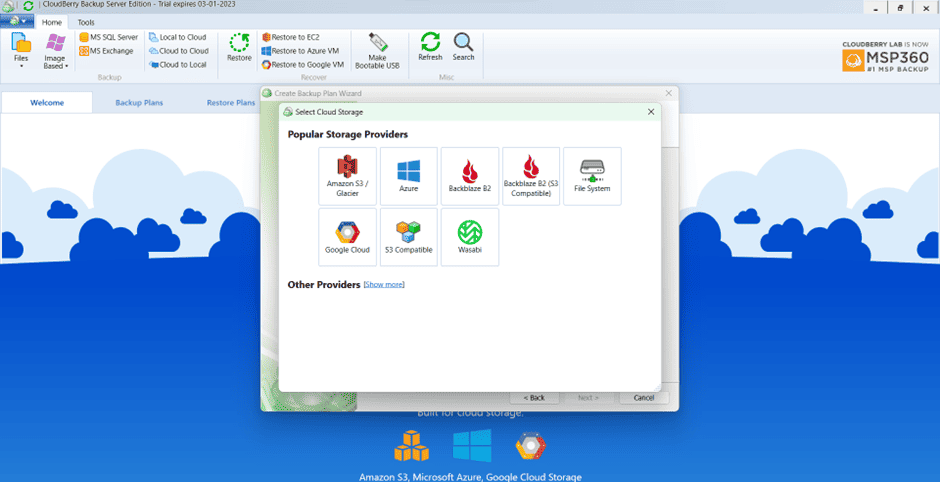Click the Google Cloud logo on Welcome page
This screenshot has width=940, height=482.
point(531,446)
